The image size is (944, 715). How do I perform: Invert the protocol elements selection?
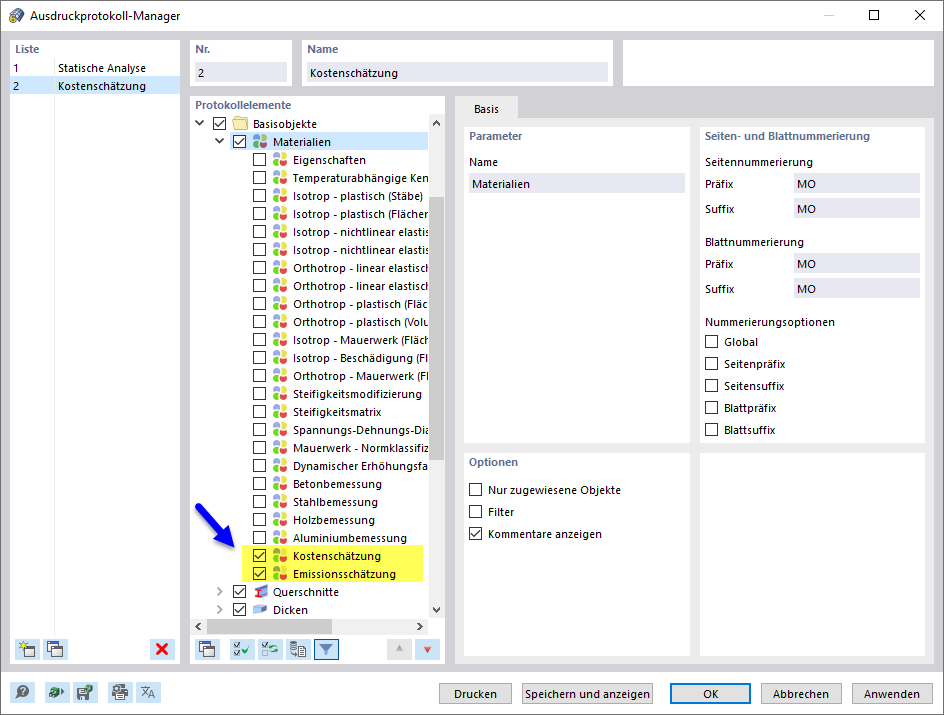(270, 649)
